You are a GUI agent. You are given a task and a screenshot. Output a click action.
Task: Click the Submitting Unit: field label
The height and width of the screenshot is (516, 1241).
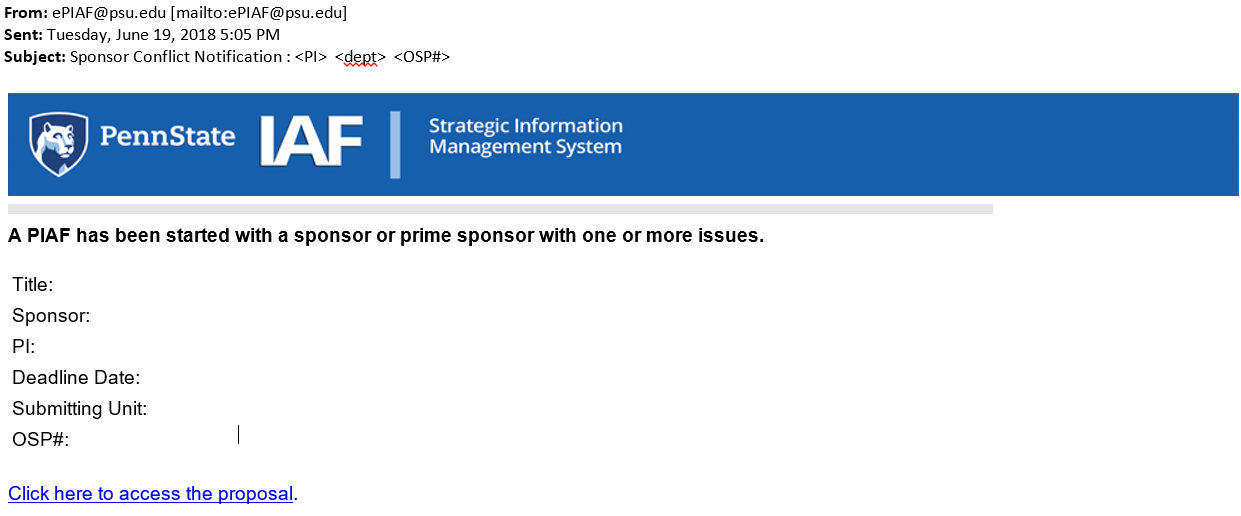tap(80, 409)
